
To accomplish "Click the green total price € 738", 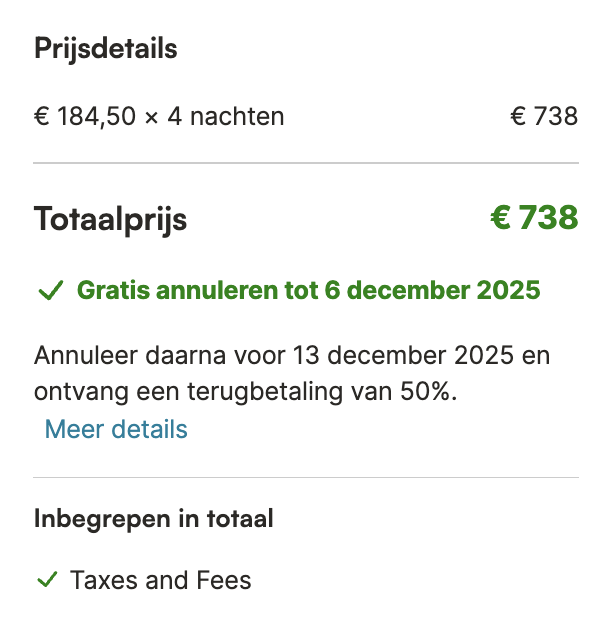I will tap(534, 218).
